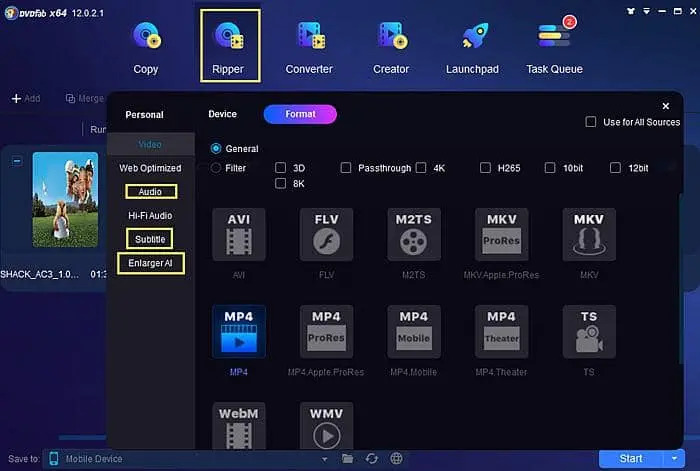Switch to the Personal tab
This screenshot has height=471, width=700.
point(144,115)
